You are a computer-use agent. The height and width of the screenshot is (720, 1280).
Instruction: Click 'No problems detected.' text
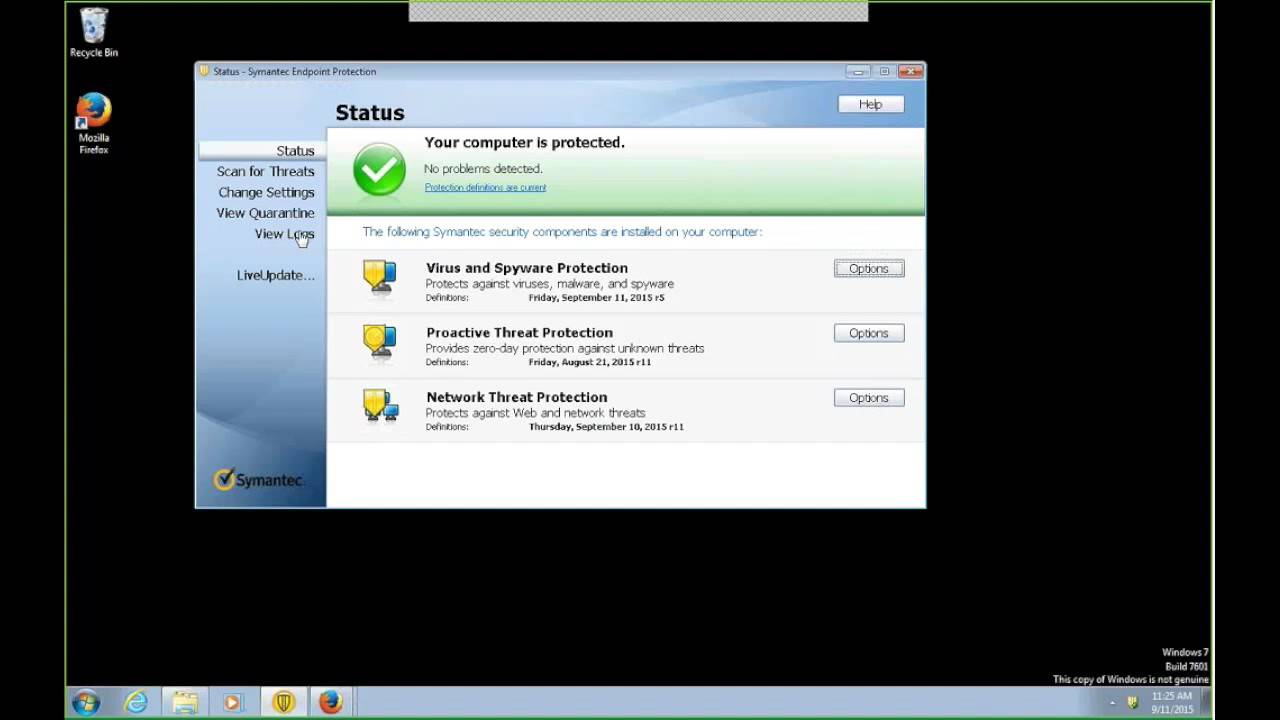coord(483,169)
